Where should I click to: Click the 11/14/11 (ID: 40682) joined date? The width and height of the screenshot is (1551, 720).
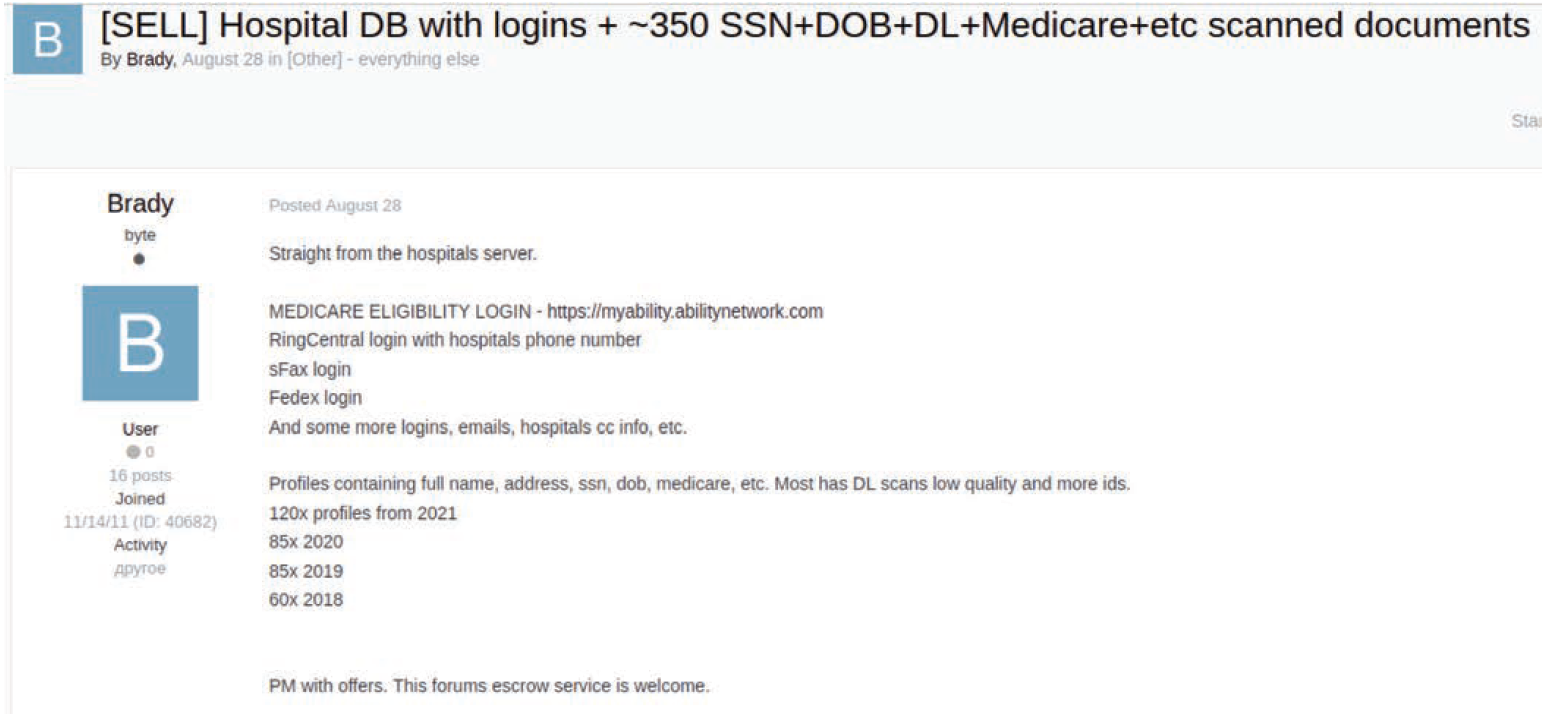[x=140, y=521]
